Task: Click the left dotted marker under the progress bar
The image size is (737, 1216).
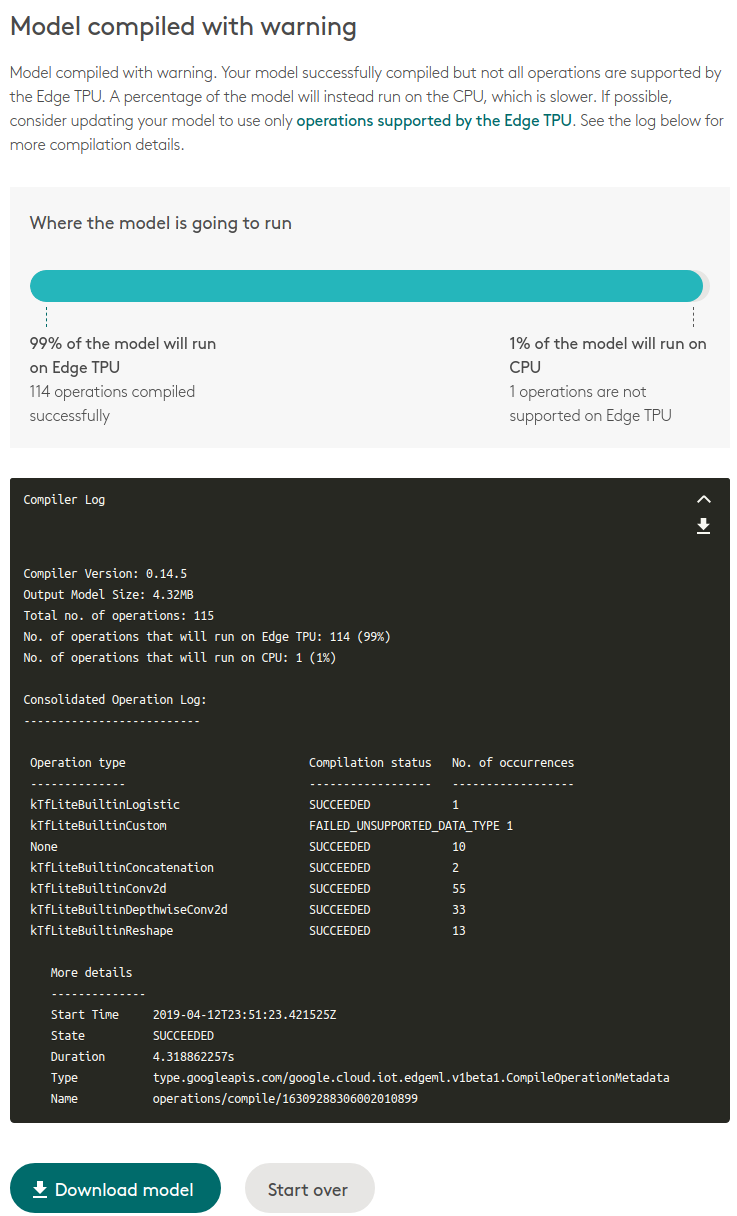Action: click(44, 316)
